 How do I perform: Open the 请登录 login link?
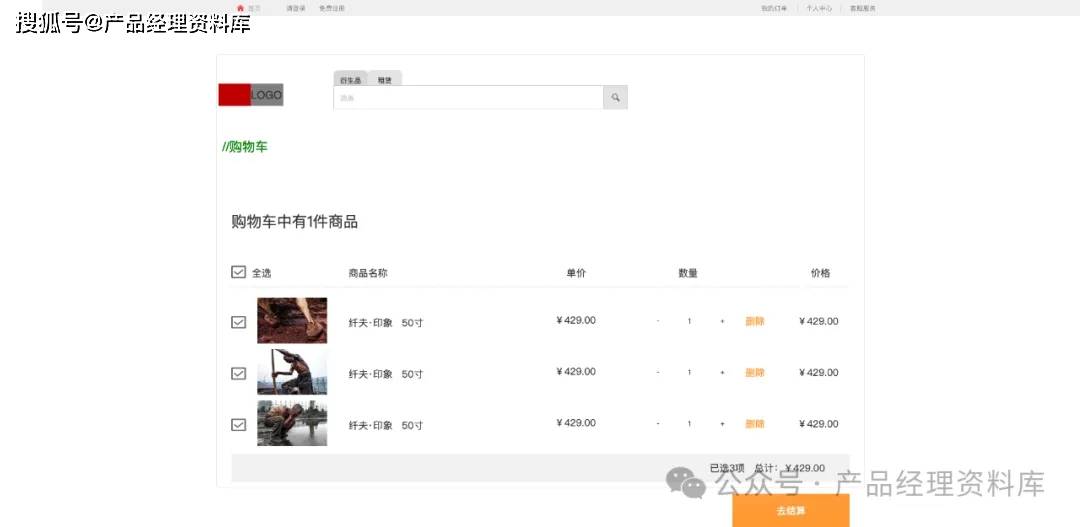pyautogui.click(x=295, y=8)
